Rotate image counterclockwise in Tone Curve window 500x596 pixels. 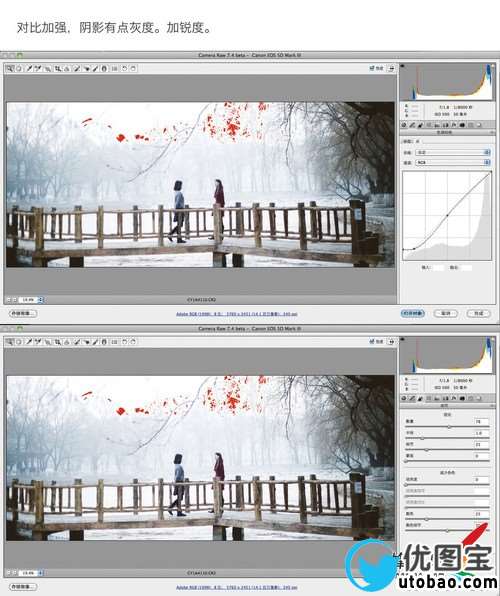point(124,68)
